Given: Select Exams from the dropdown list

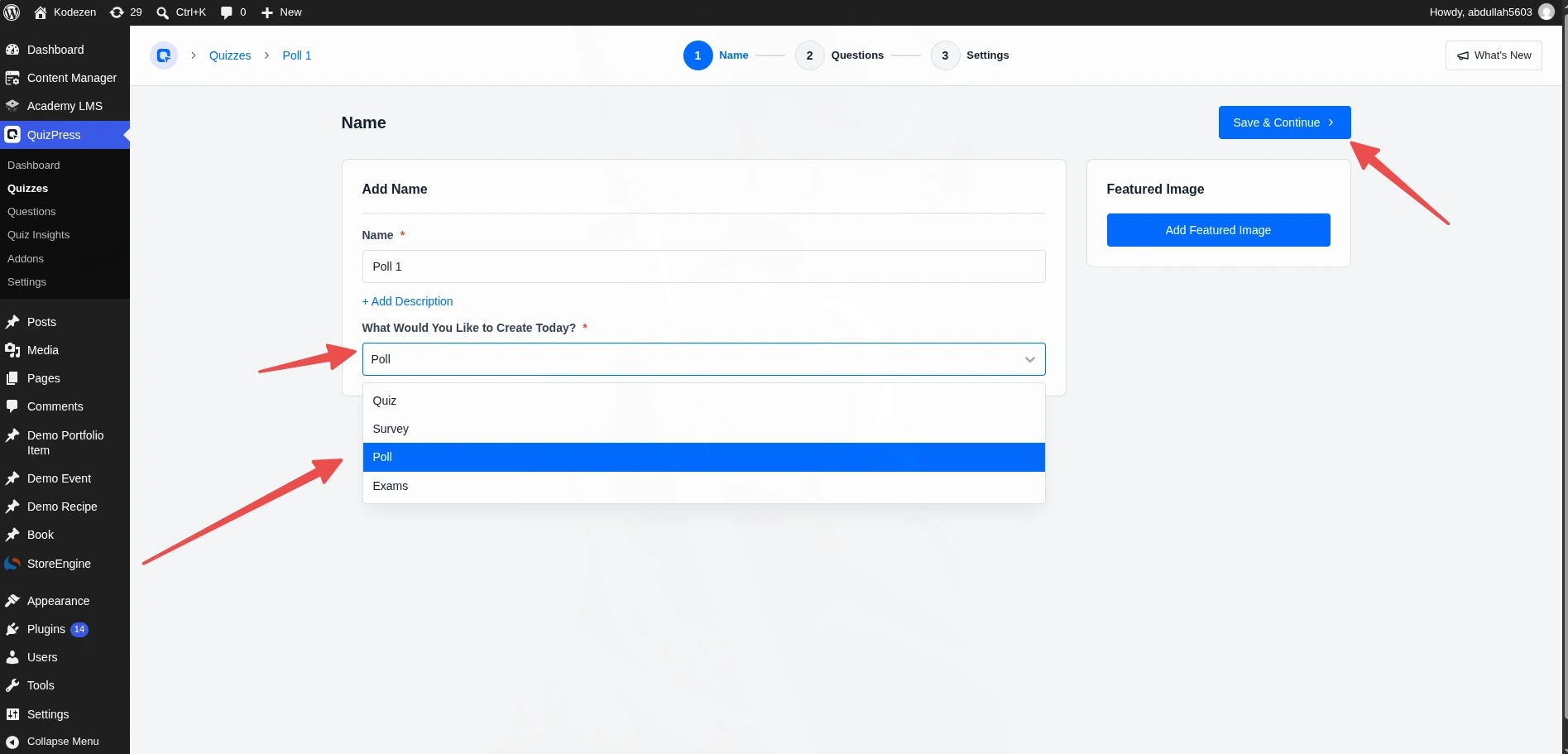Looking at the screenshot, I should tap(703, 486).
